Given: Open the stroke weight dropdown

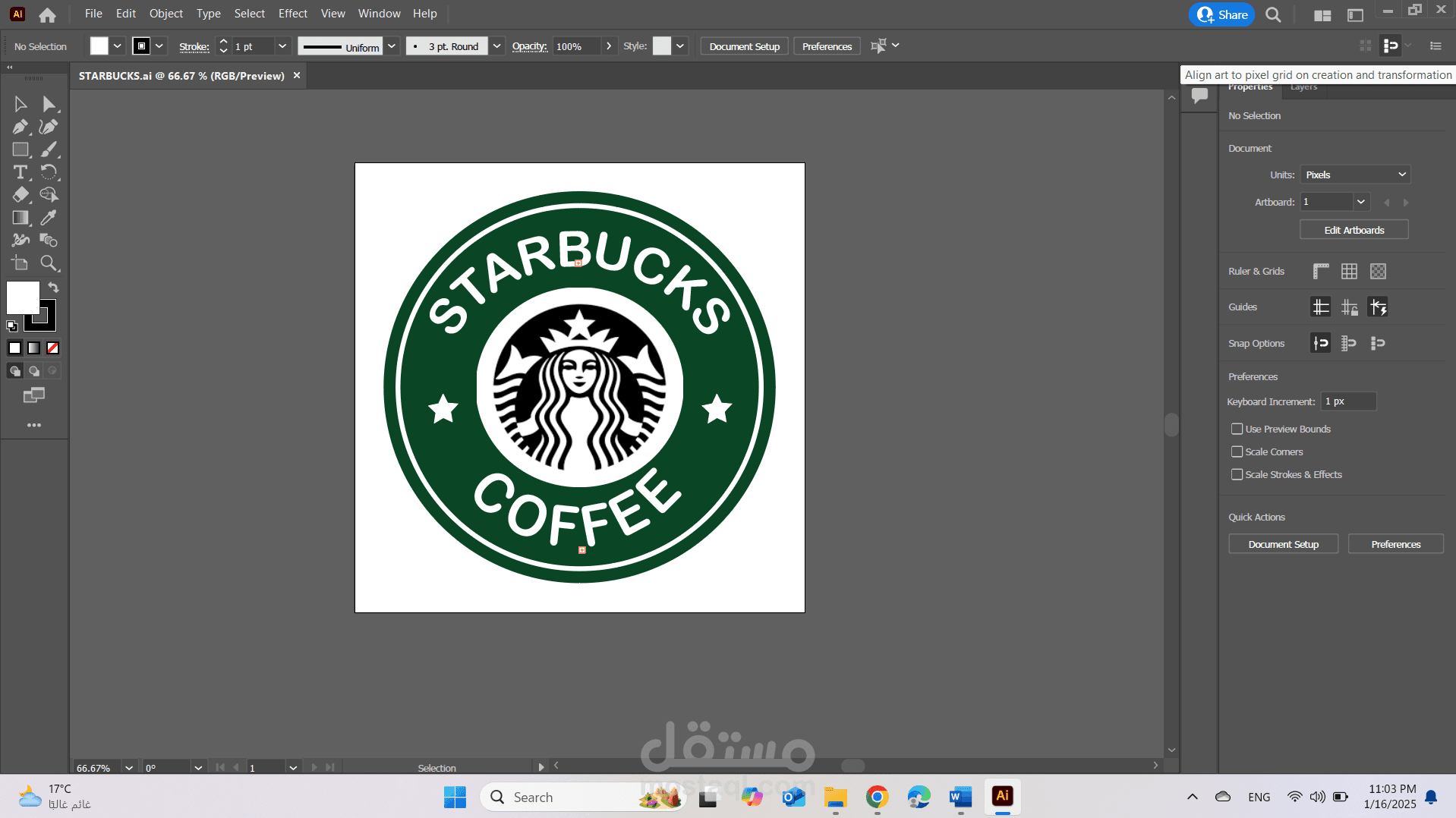Looking at the screenshot, I should click(282, 46).
